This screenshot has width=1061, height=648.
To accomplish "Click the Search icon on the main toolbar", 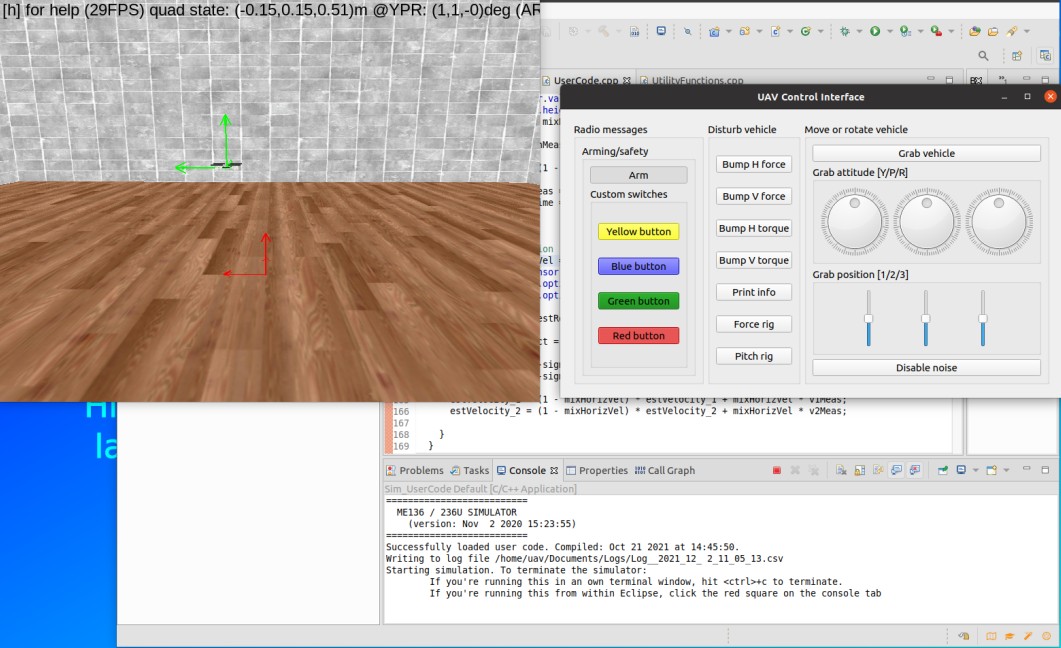I will [983, 55].
